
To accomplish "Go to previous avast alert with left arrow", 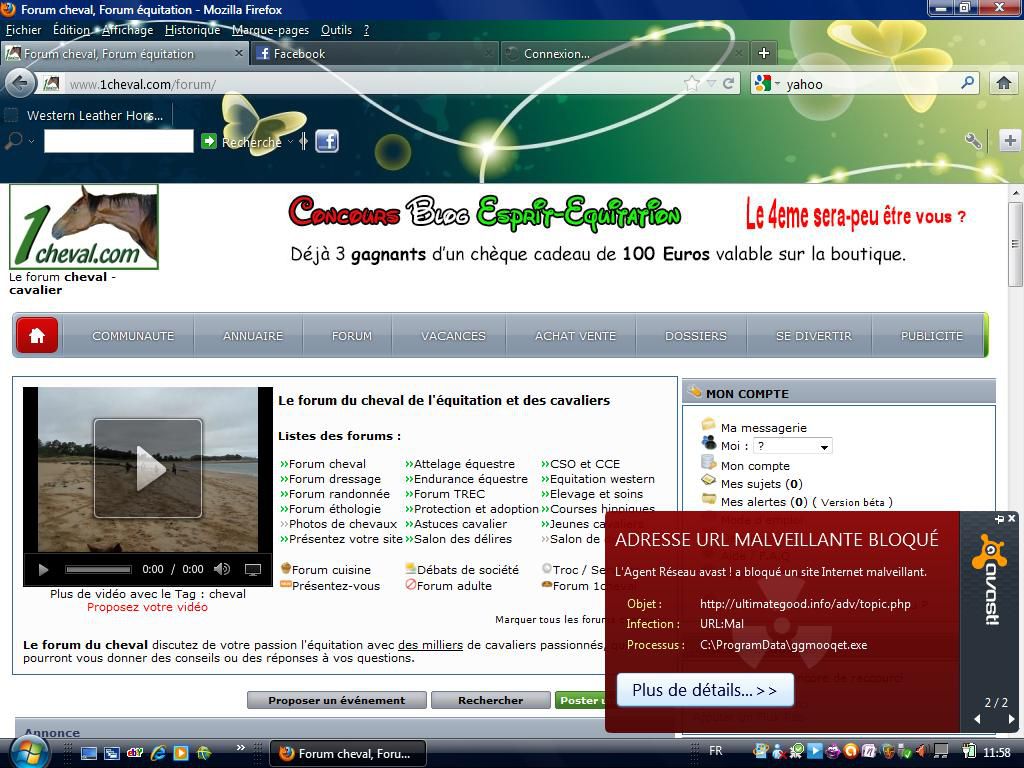I will tap(977, 720).
